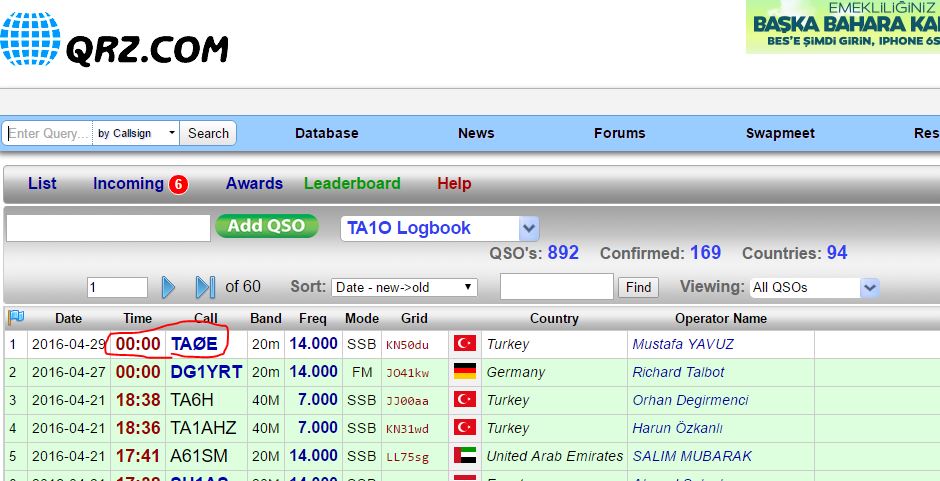The width and height of the screenshot is (940, 481).
Task: Open the TAØE callsign entry
Action: click(x=194, y=344)
